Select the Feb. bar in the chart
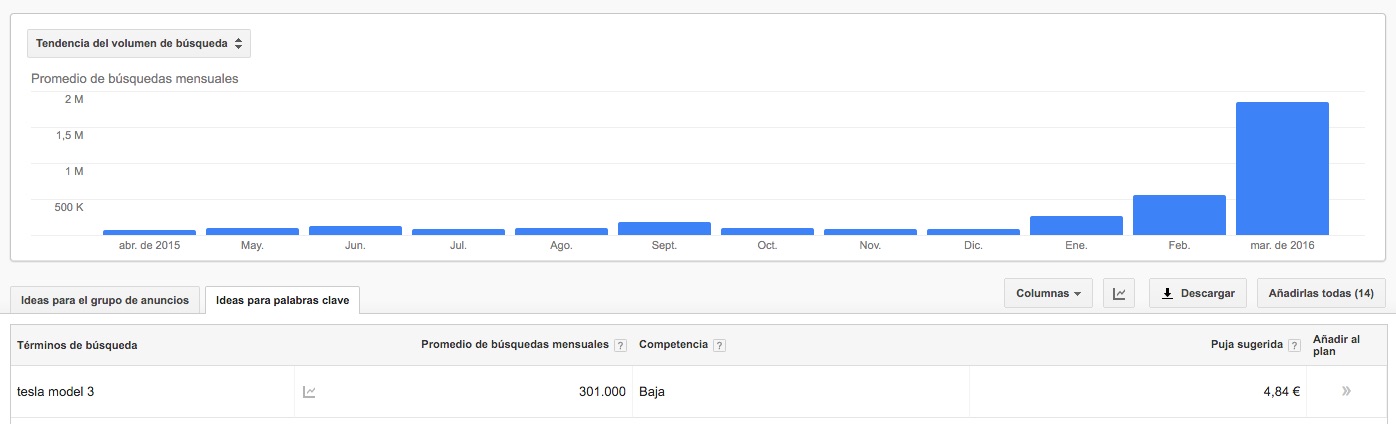Screen dimensions: 1396x424 click(x=1179, y=215)
